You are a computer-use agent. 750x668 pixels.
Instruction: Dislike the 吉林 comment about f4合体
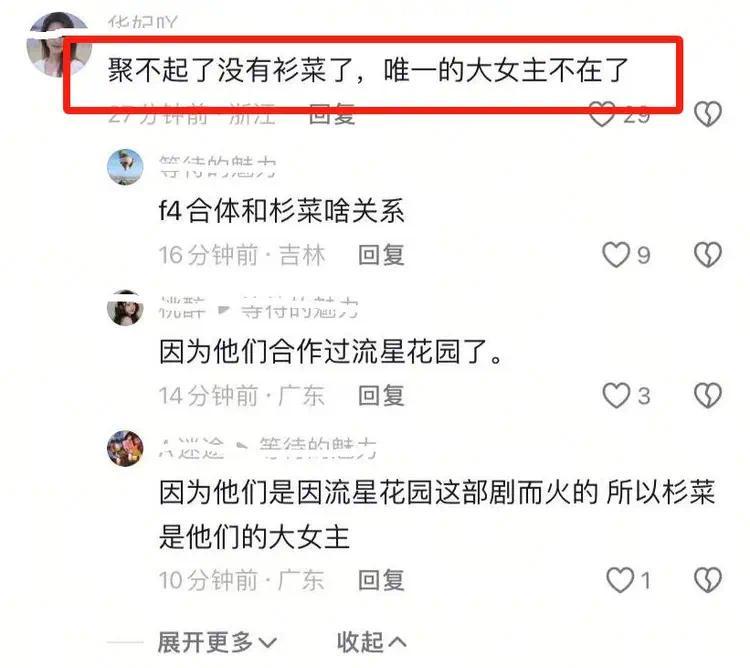pos(707,254)
